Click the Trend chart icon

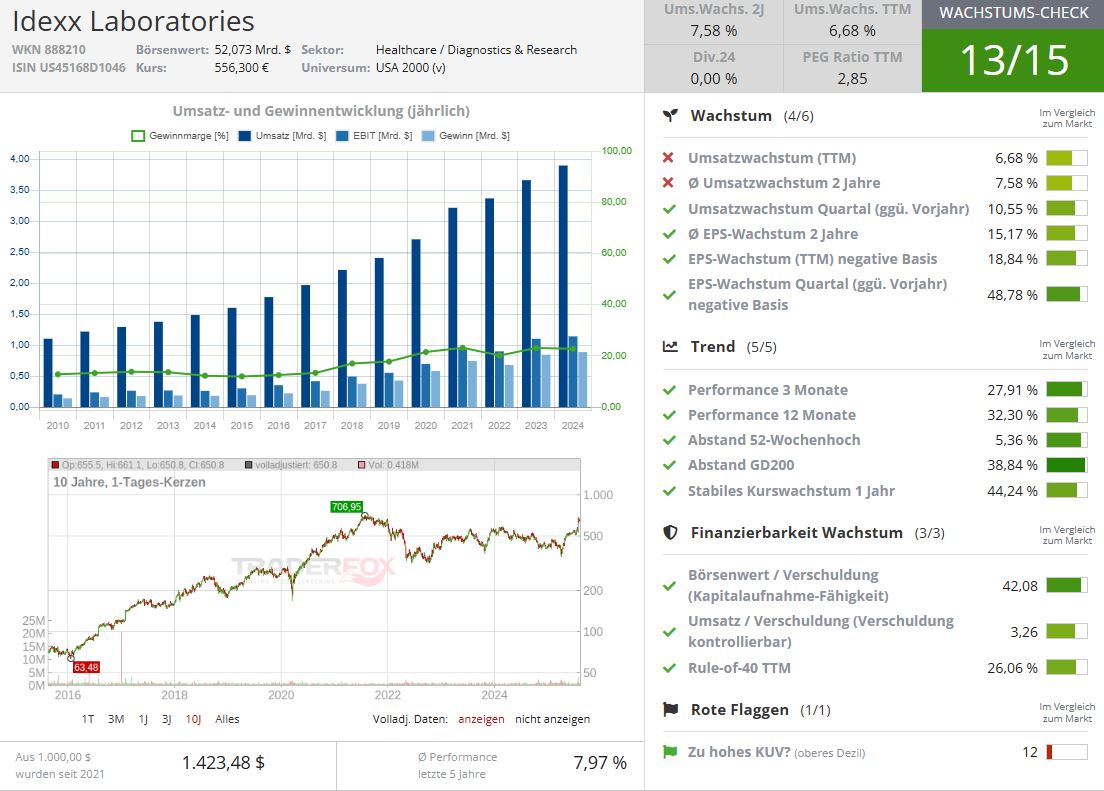[670, 347]
